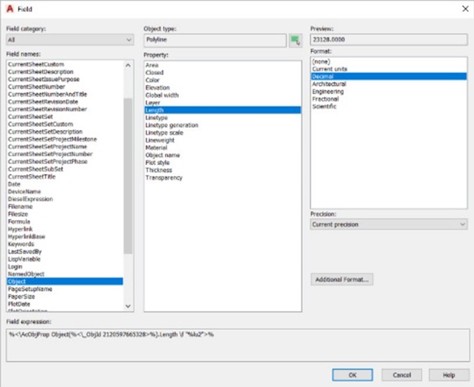Select the Object field name
The height and width of the screenshot is (387, 474).
[x=65, y=281]
